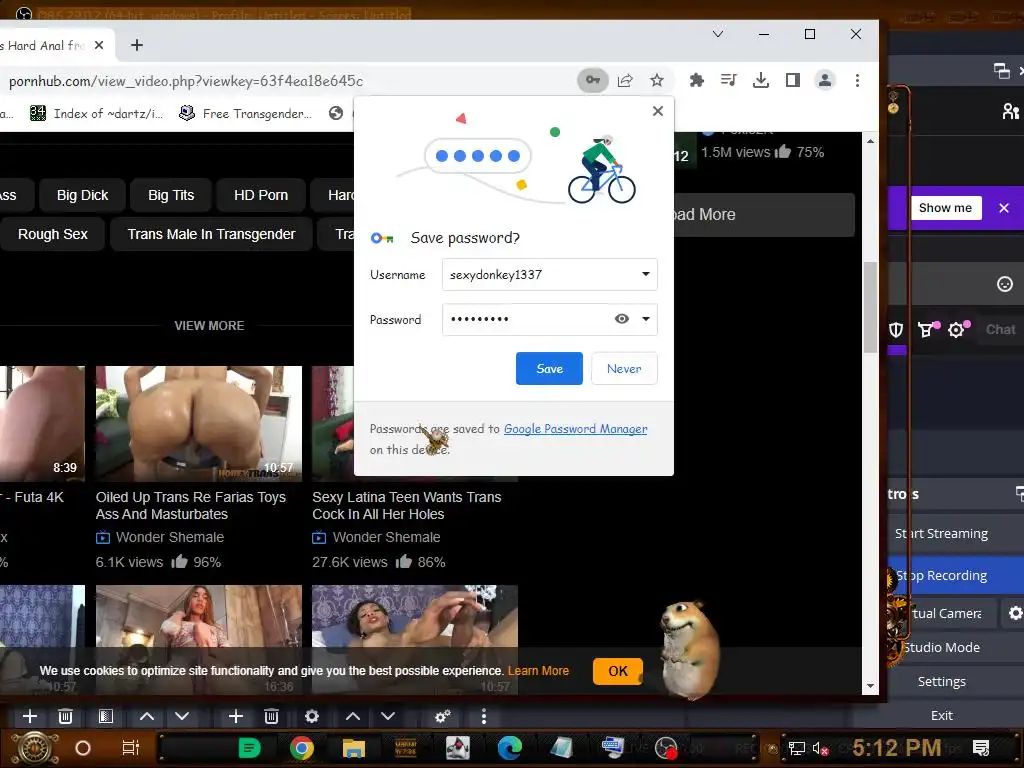
Task: Save the password with the Save button
Action: 549,368
